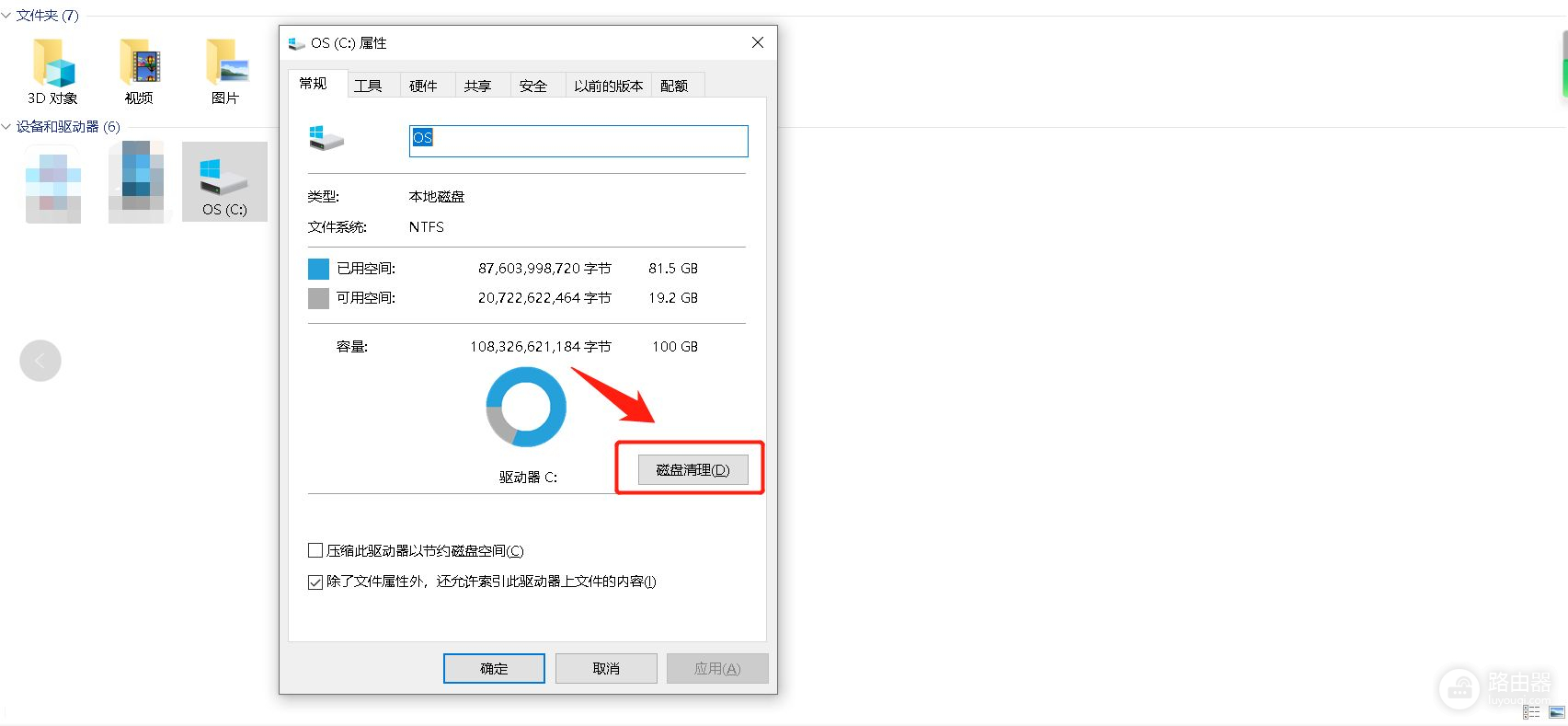Click the 磁盘清理(D) button
This screenshot has height=726, width=1568.
[692, 470]
